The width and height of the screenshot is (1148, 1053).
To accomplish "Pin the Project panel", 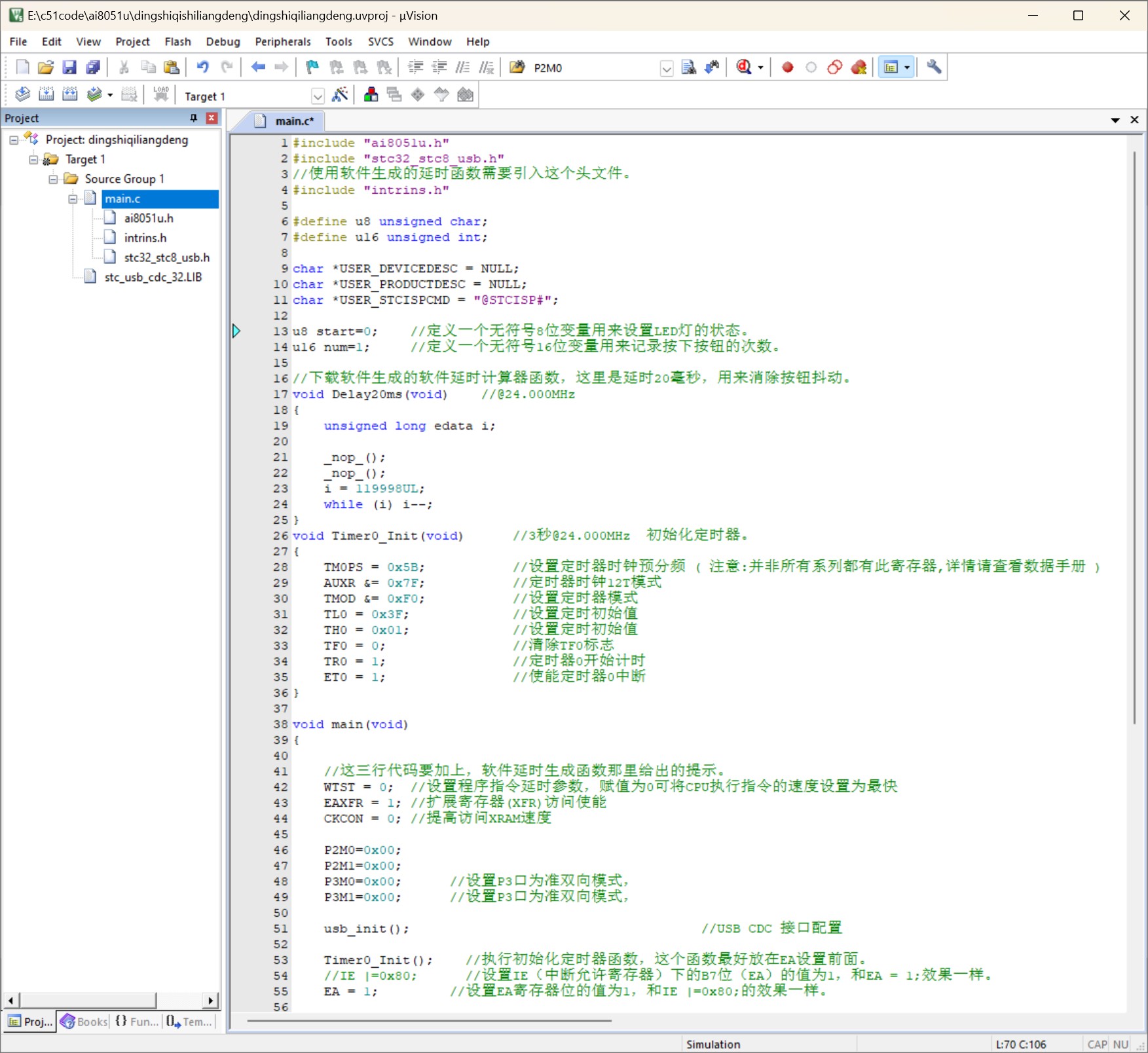I will coord(194,118).
